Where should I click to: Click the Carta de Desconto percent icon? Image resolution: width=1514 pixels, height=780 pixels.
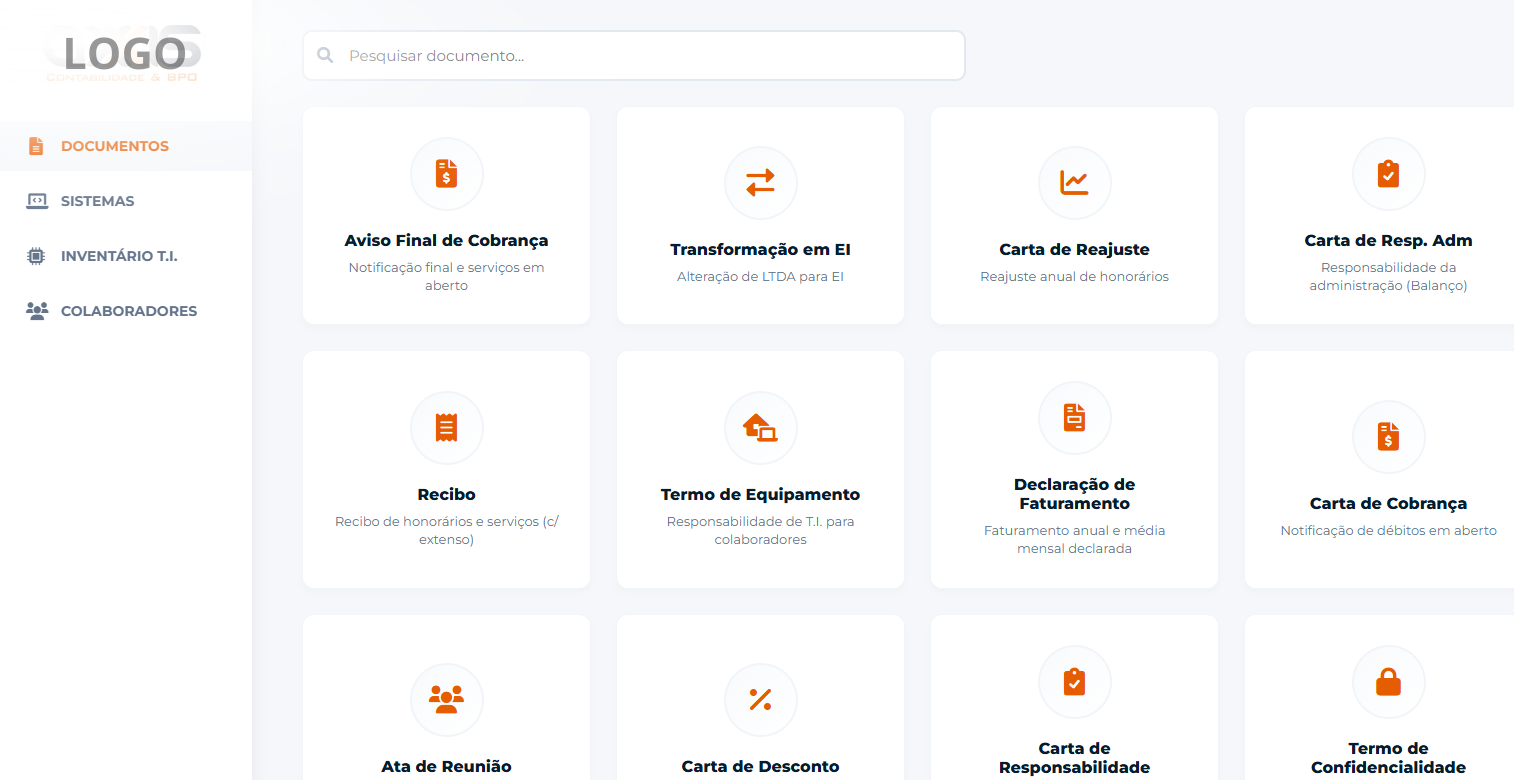point(760,700)
